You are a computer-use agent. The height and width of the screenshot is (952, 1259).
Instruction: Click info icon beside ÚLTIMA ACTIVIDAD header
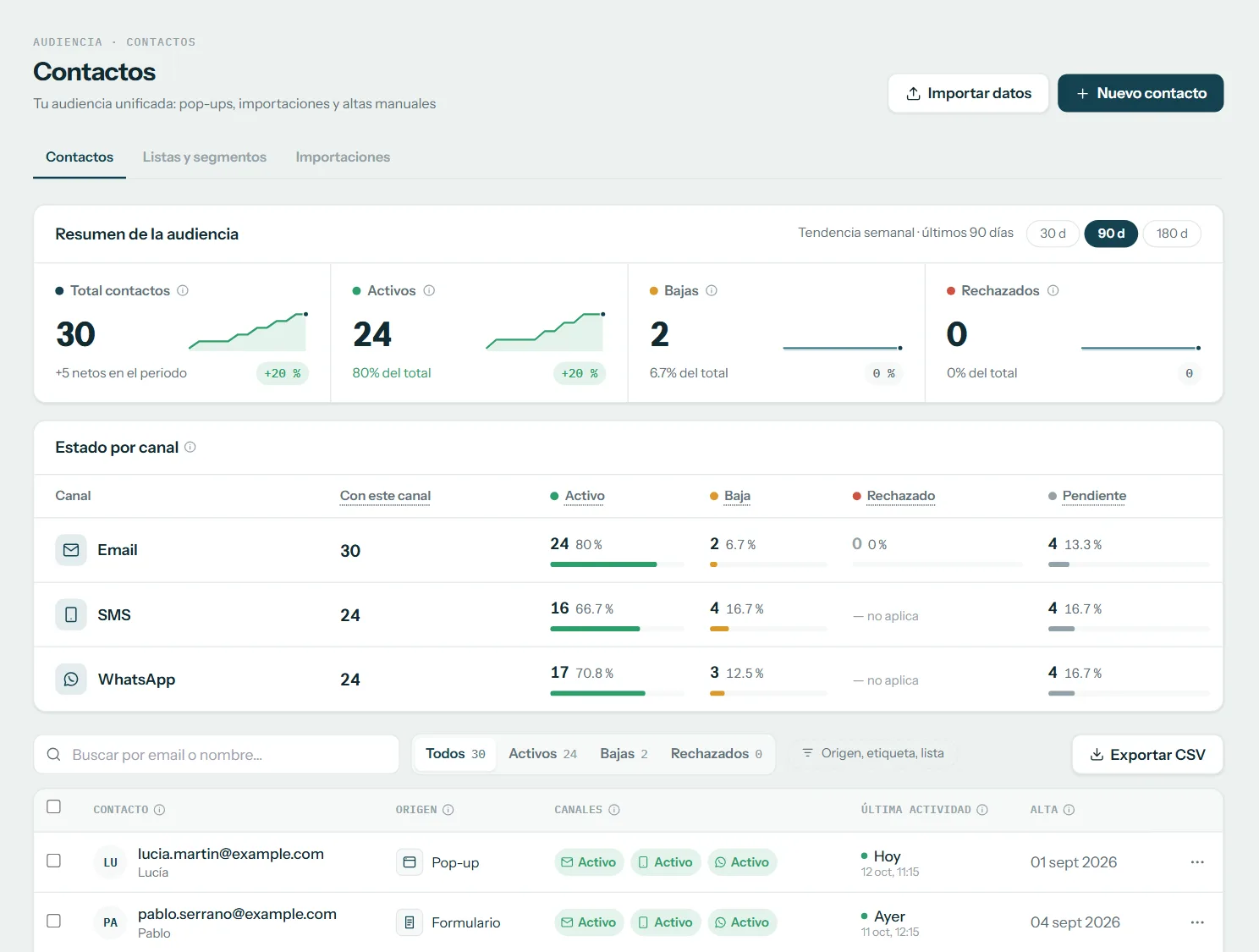pos(982,810)
